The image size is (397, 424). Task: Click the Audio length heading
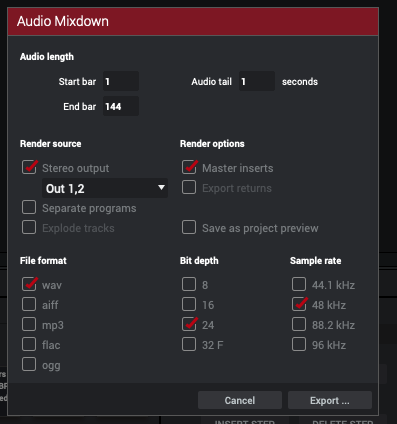click(x=47, y=57)
